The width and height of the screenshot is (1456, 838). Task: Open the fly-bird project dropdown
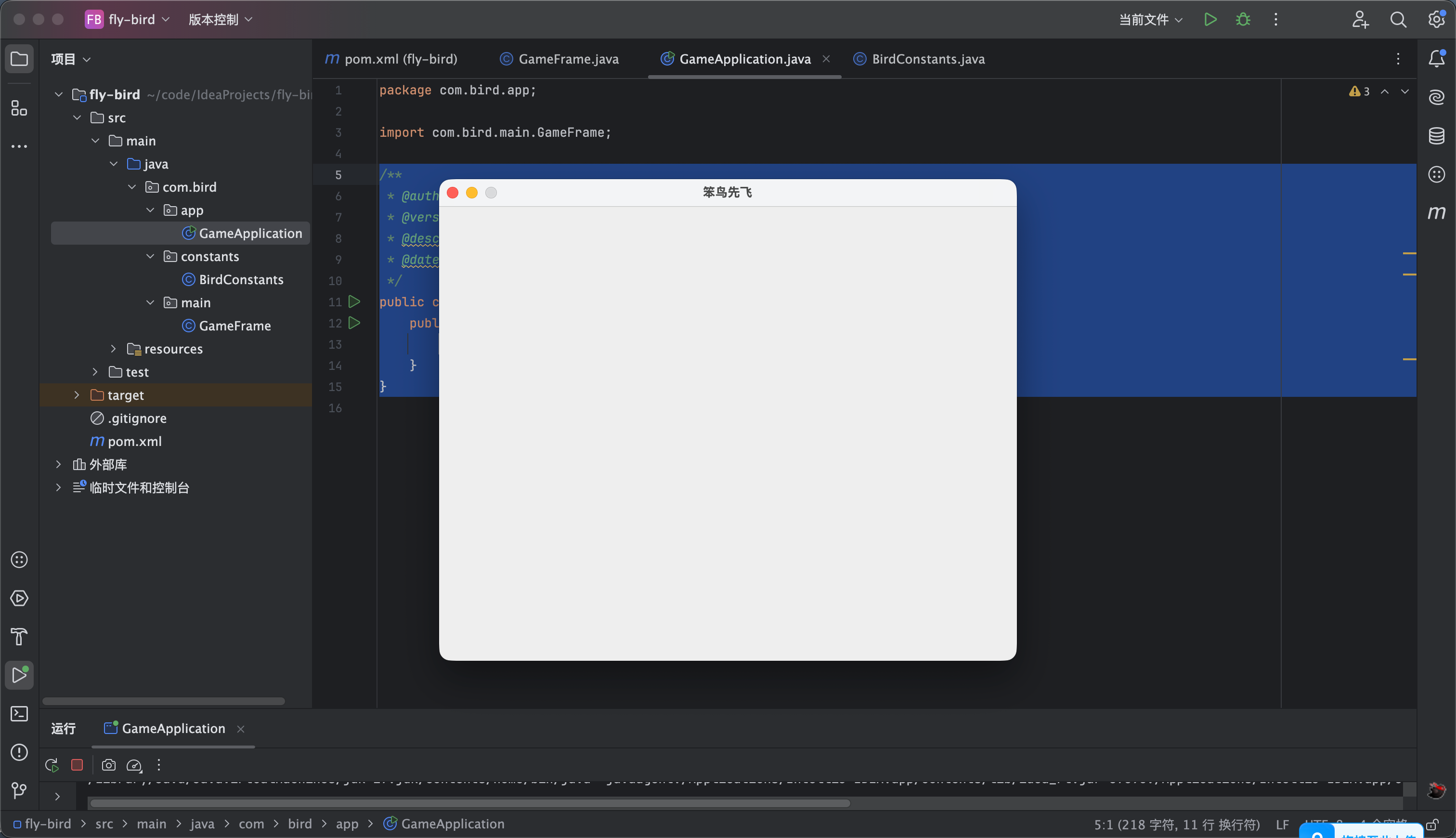point(127,20)
